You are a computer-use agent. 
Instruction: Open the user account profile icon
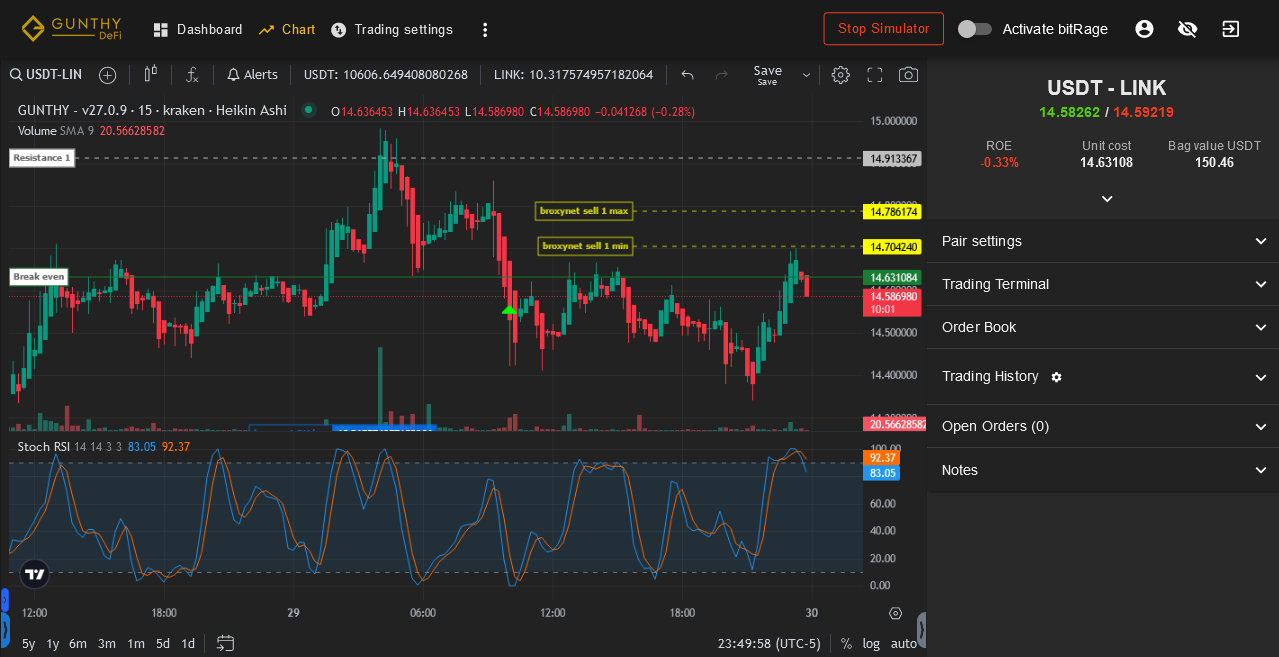click(1144, 29)
